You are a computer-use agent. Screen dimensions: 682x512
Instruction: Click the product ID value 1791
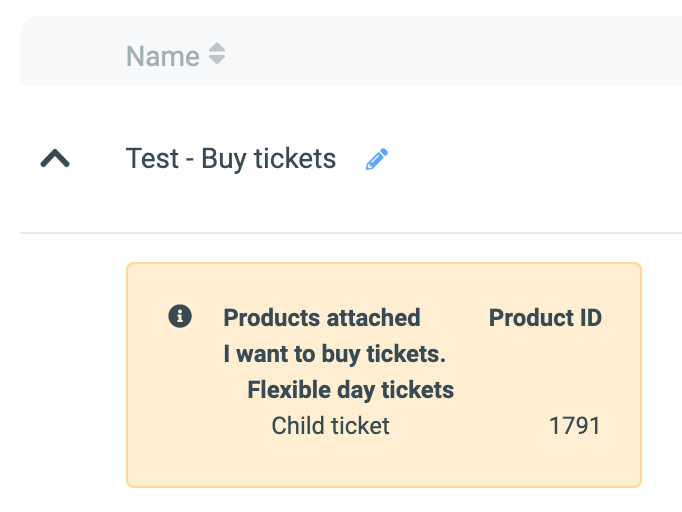coord(574,426)
